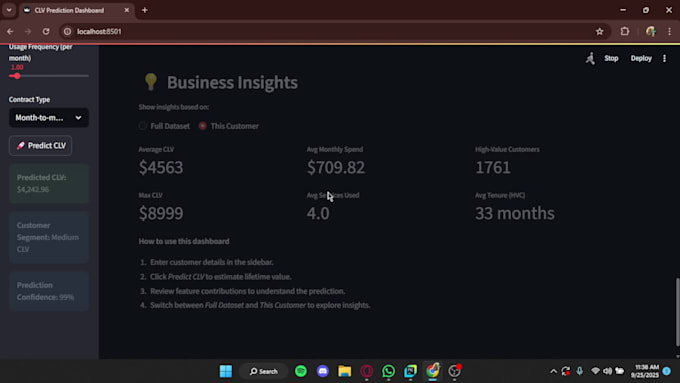This screenshot has width=680, height=383.
Task: Open WhatsApp from the taskbar
Action: 389,371
